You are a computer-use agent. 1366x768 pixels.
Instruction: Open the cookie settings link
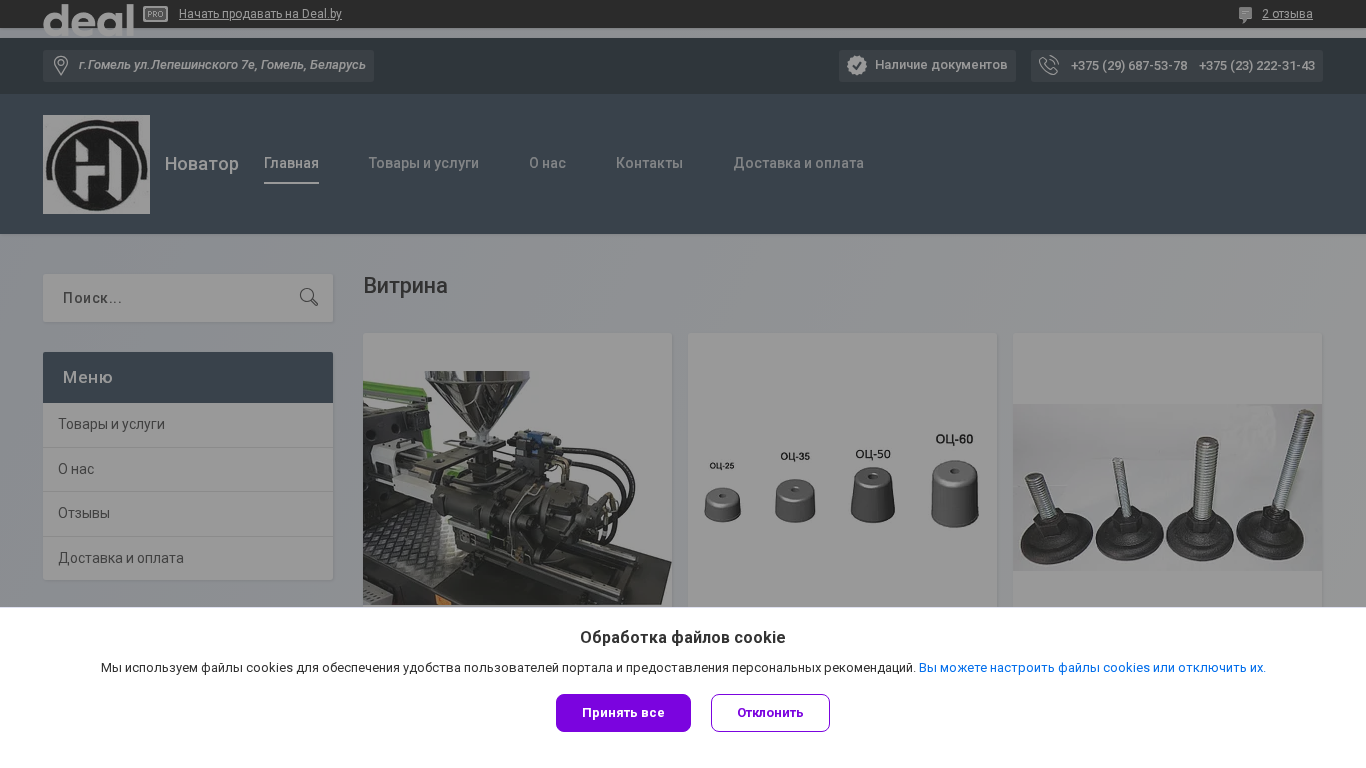1092,668
